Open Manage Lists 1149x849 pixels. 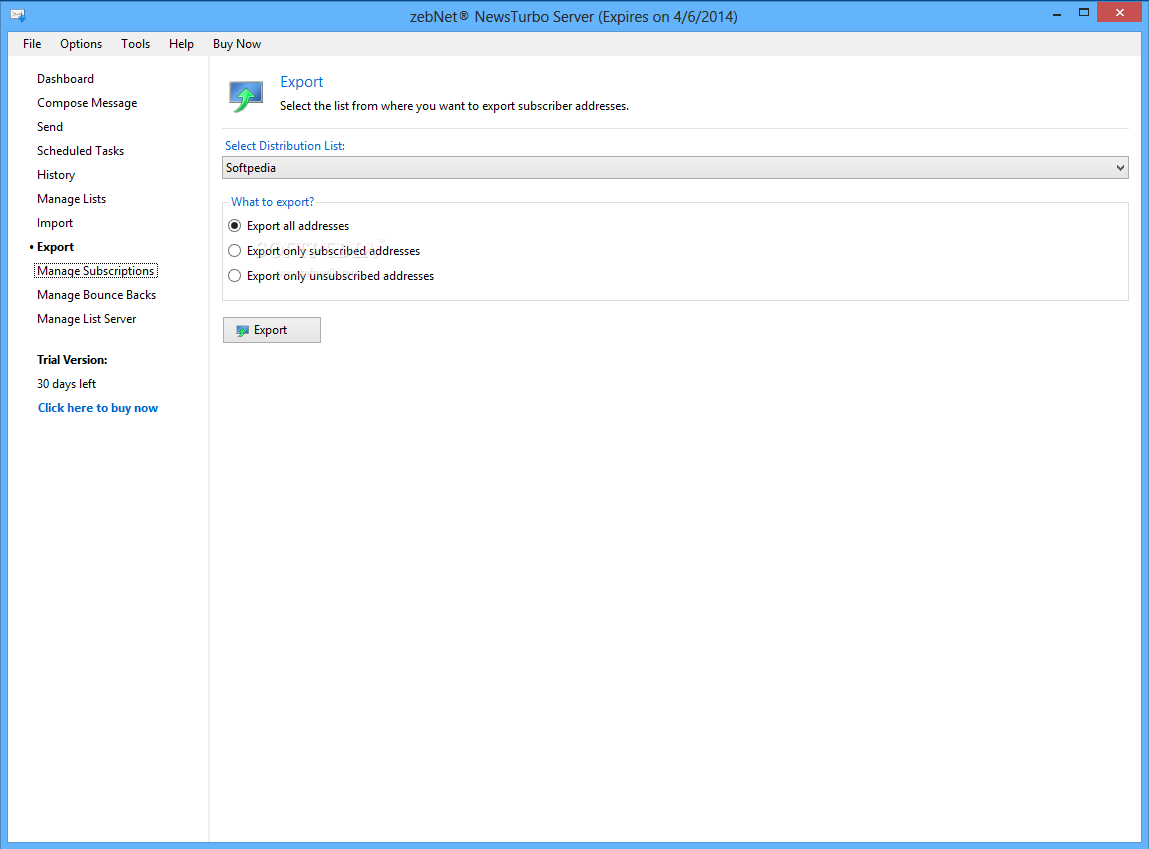point(71,199)
